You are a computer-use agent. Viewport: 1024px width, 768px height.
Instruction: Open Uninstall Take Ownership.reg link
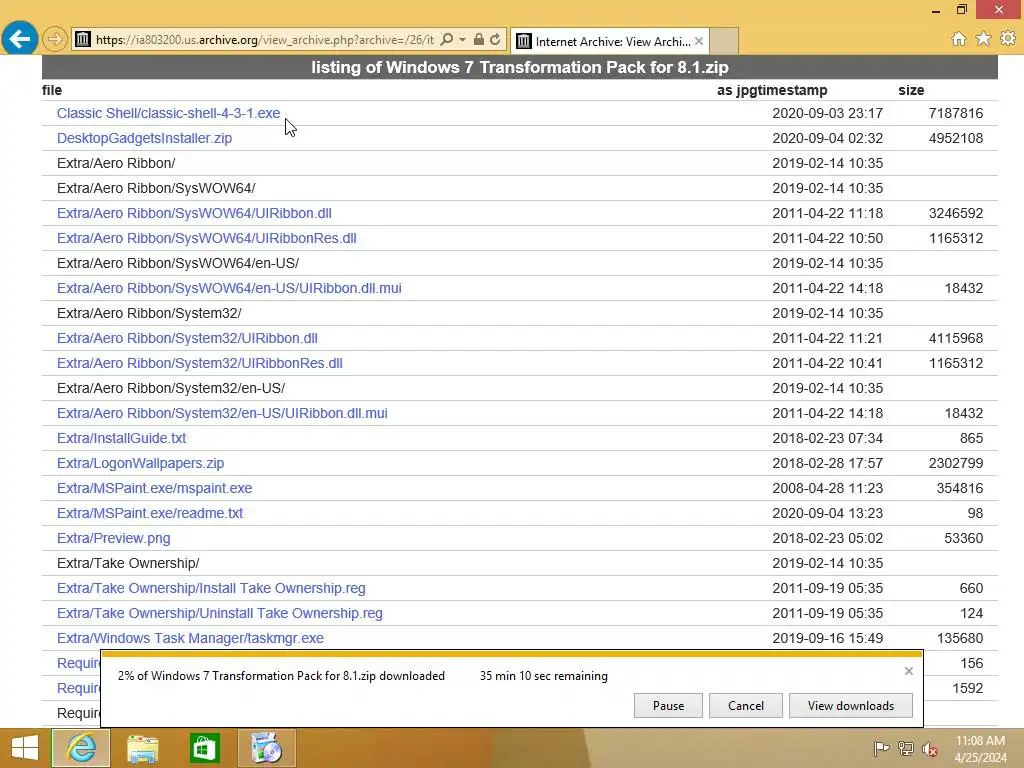tap(219, 613)
